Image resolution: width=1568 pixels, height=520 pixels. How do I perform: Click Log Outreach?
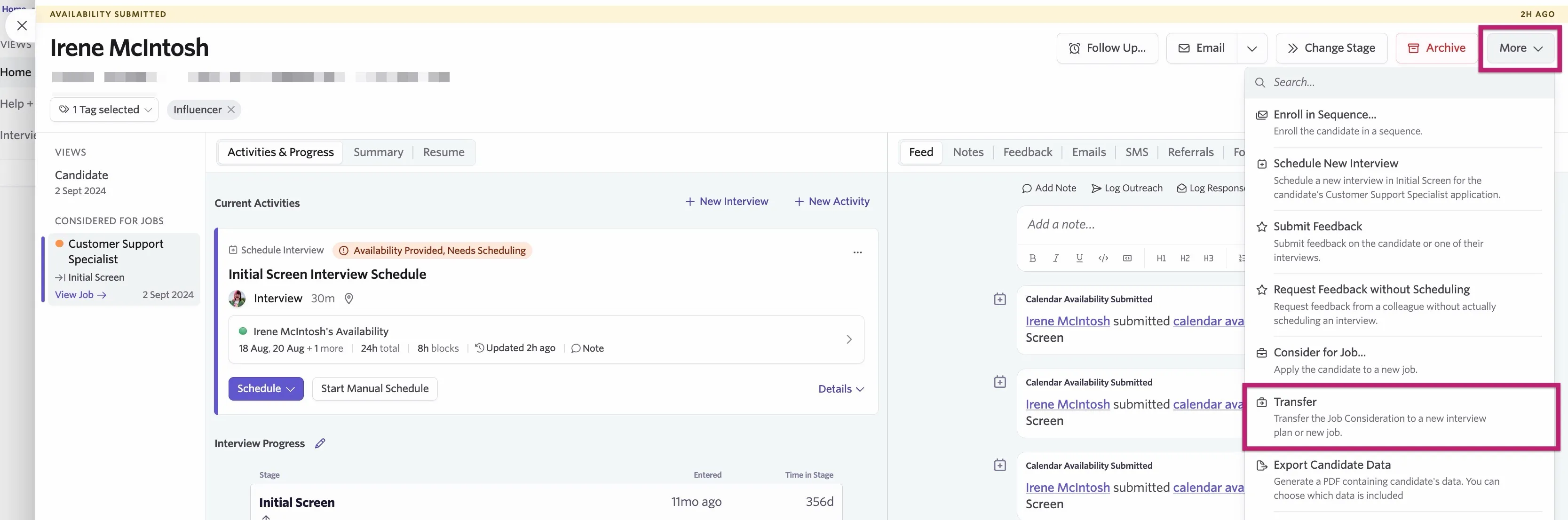point(1127,189)
